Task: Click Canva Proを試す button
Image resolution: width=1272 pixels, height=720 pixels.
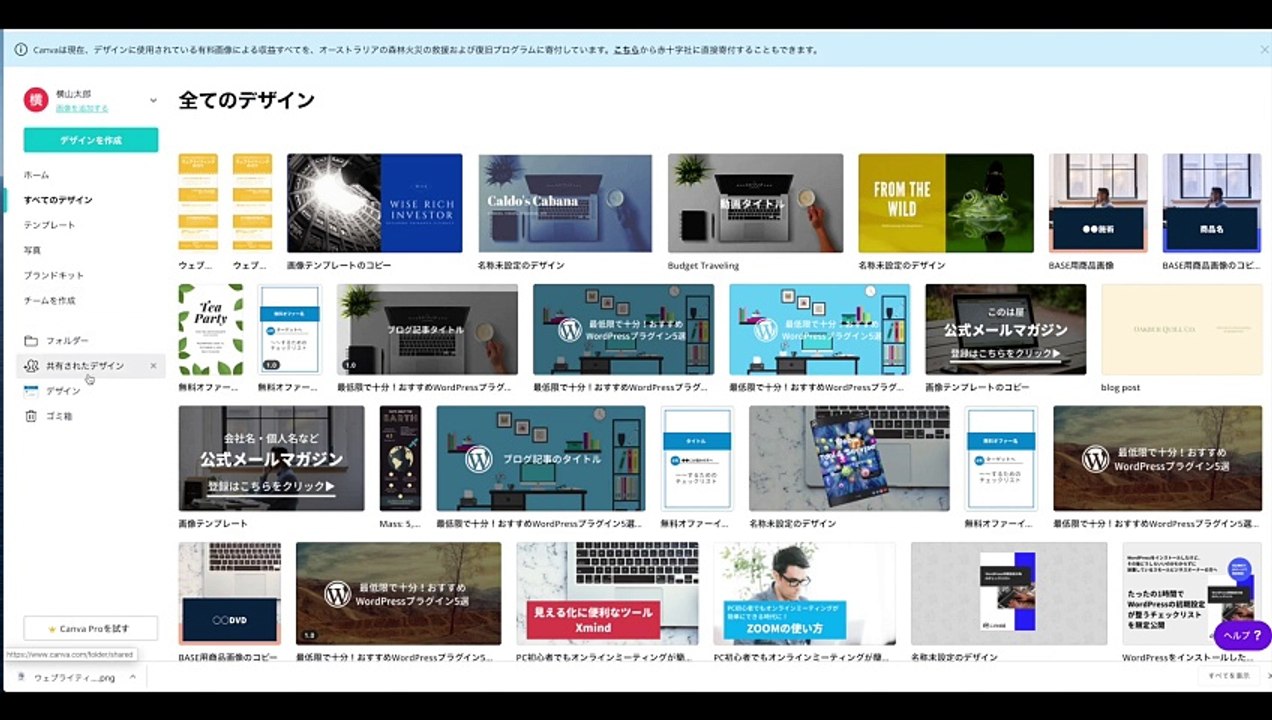Action: tap(91, 629)
